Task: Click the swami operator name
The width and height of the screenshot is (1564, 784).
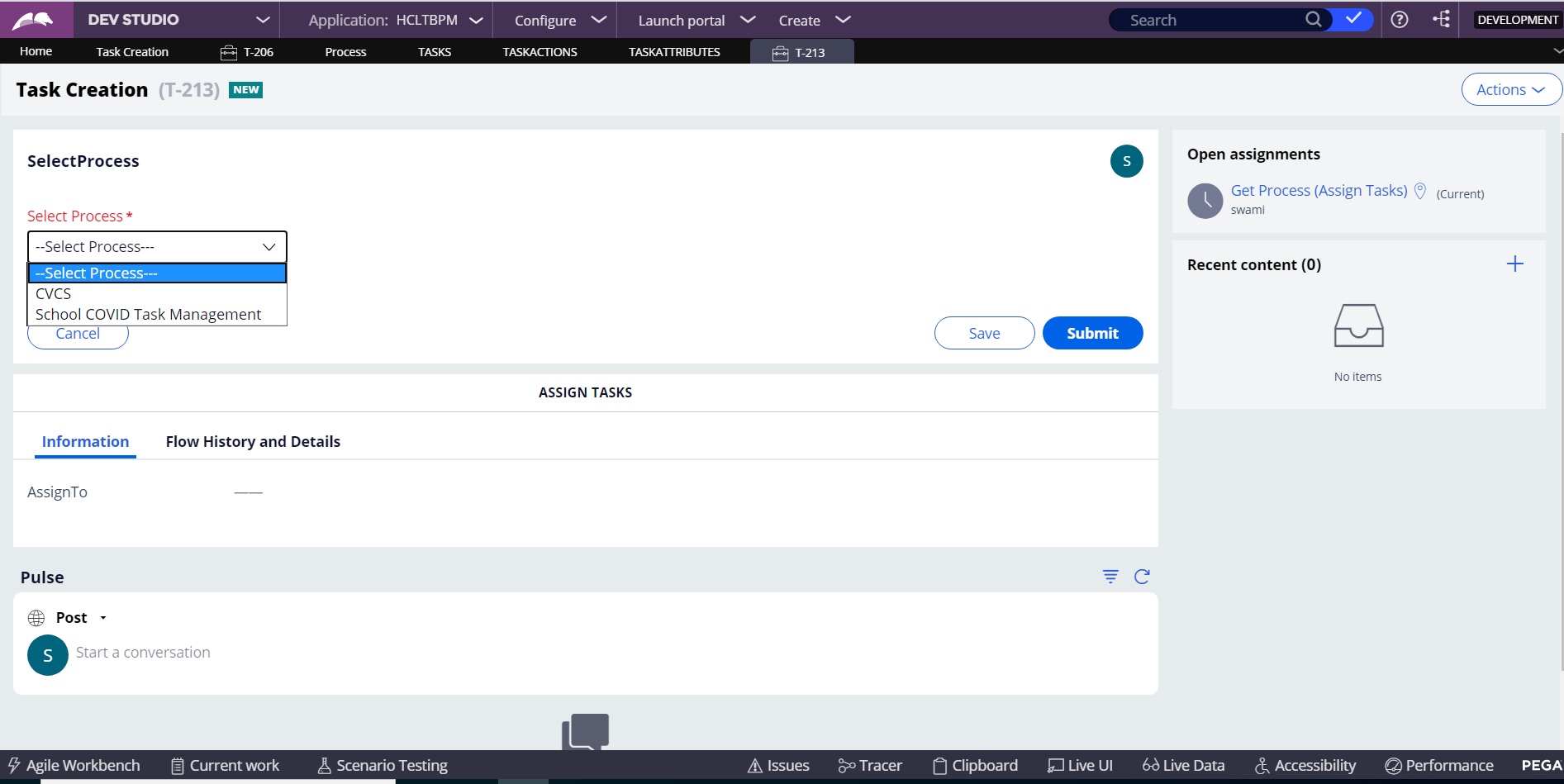Action: [1248, 210]
